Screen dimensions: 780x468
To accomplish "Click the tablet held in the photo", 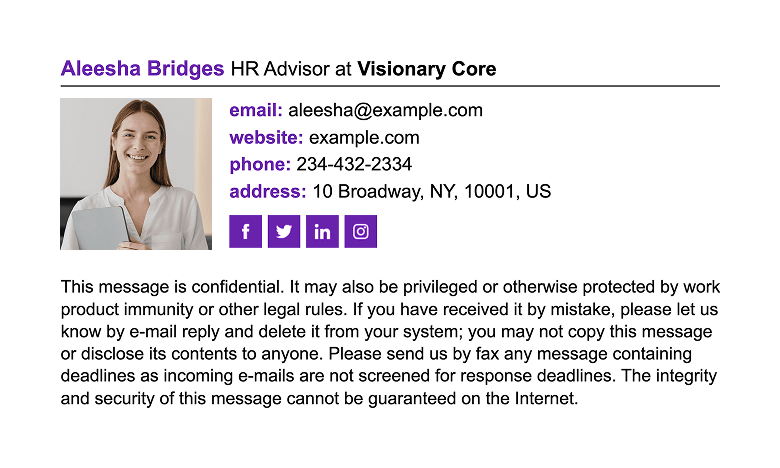I will [x=100, y=228].
